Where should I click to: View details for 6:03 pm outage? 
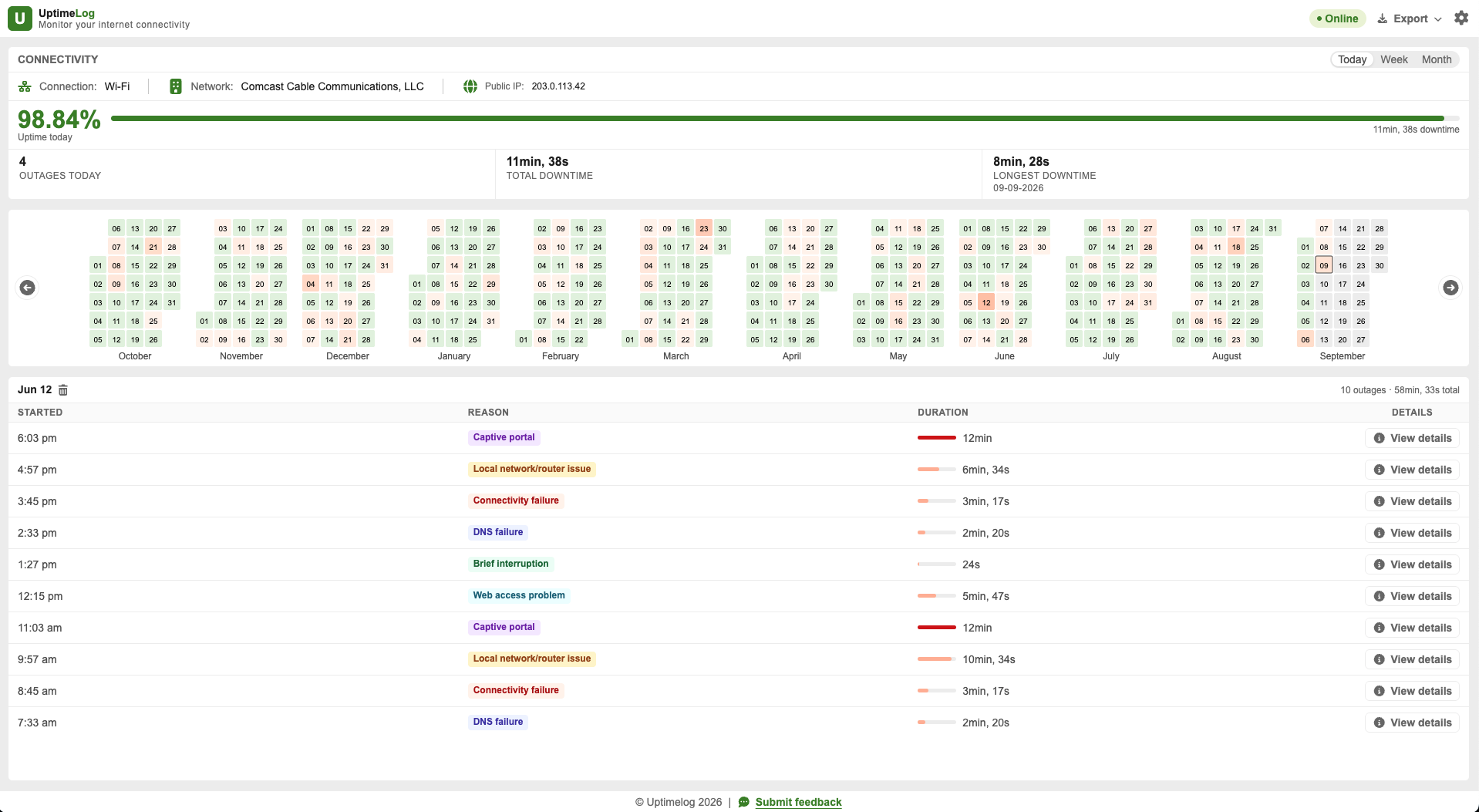tap(1412, 438)
